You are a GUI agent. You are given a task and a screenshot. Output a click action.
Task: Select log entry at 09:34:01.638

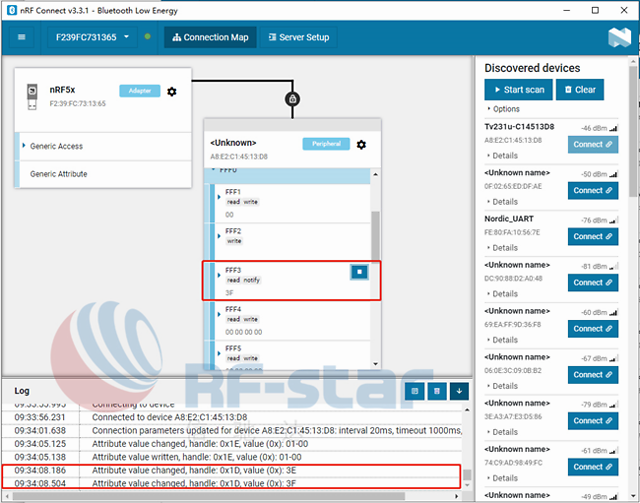(232, 431)
